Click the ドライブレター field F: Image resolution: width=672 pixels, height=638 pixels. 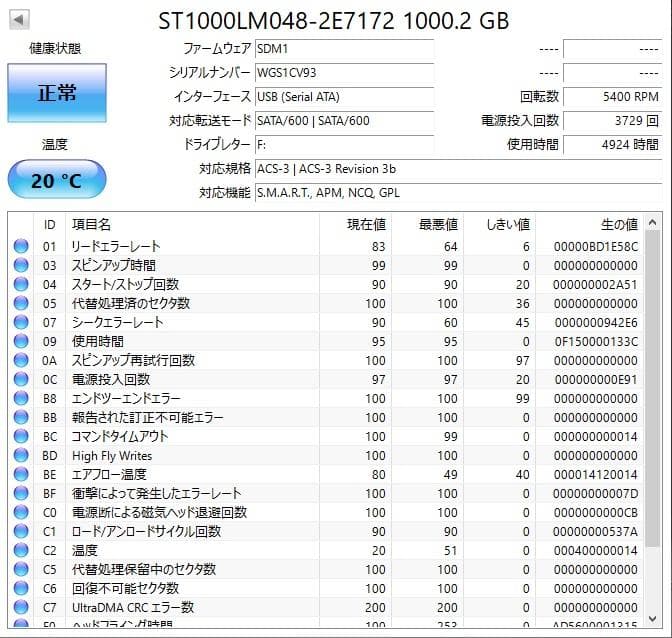pyautogui.click(x=345, y=145)
